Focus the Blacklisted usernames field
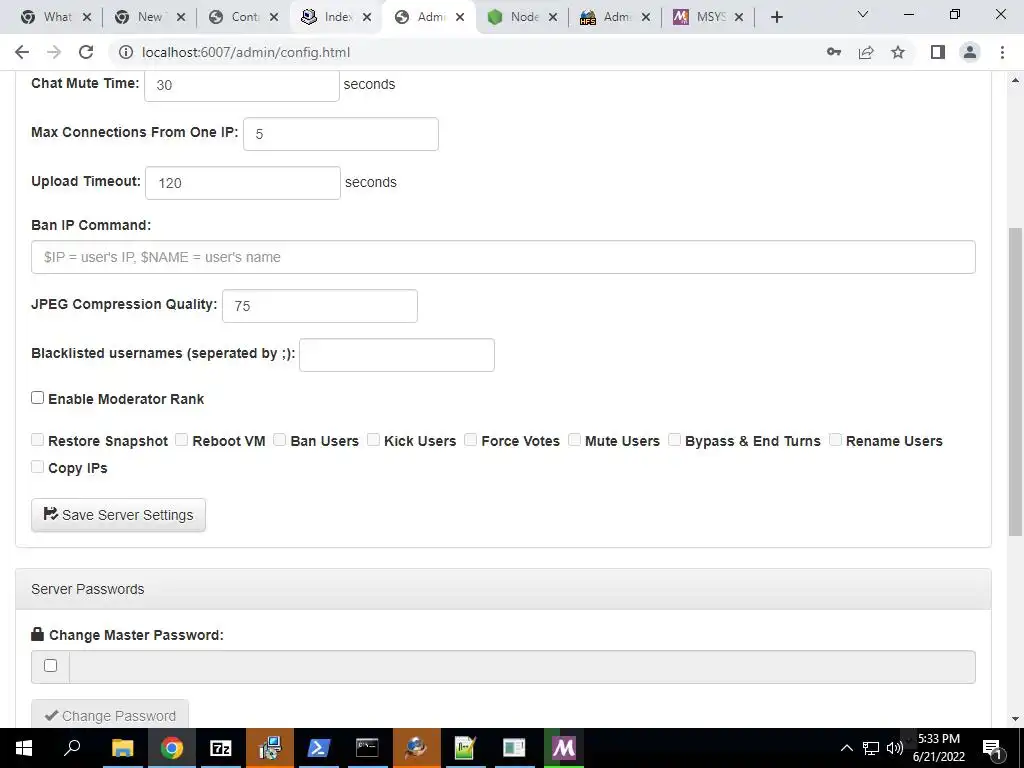1024x768 pixels. 397,355
